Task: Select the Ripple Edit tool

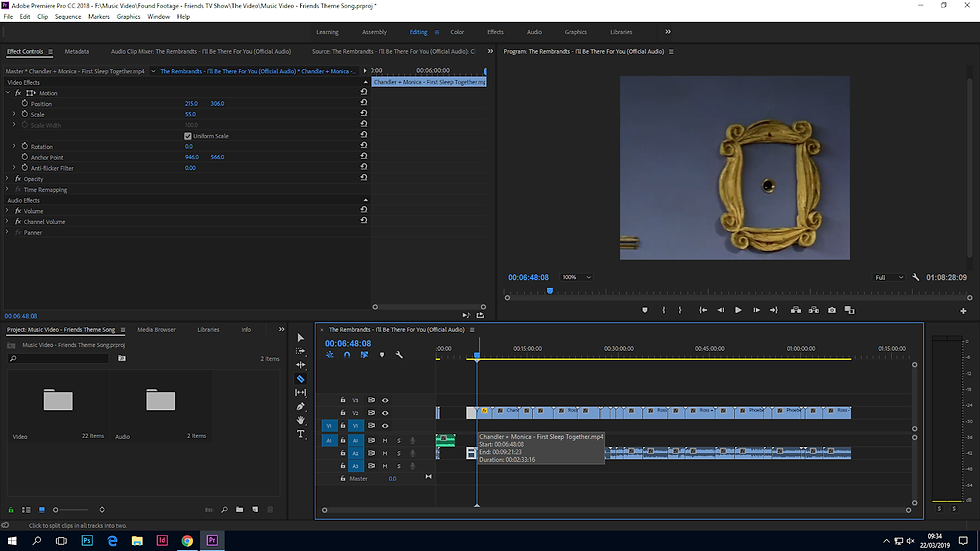Action: [x=301, y=365]
